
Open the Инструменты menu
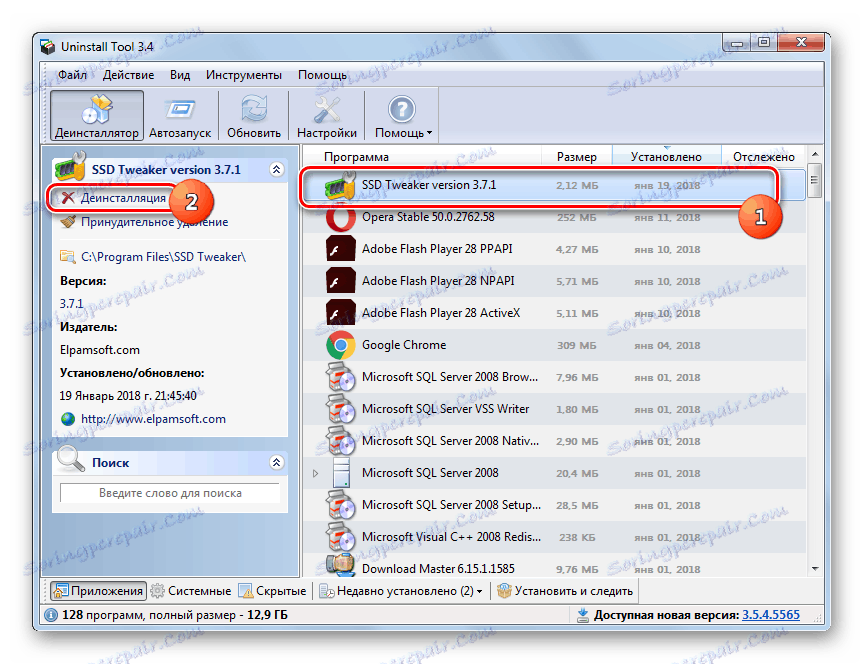244,75
